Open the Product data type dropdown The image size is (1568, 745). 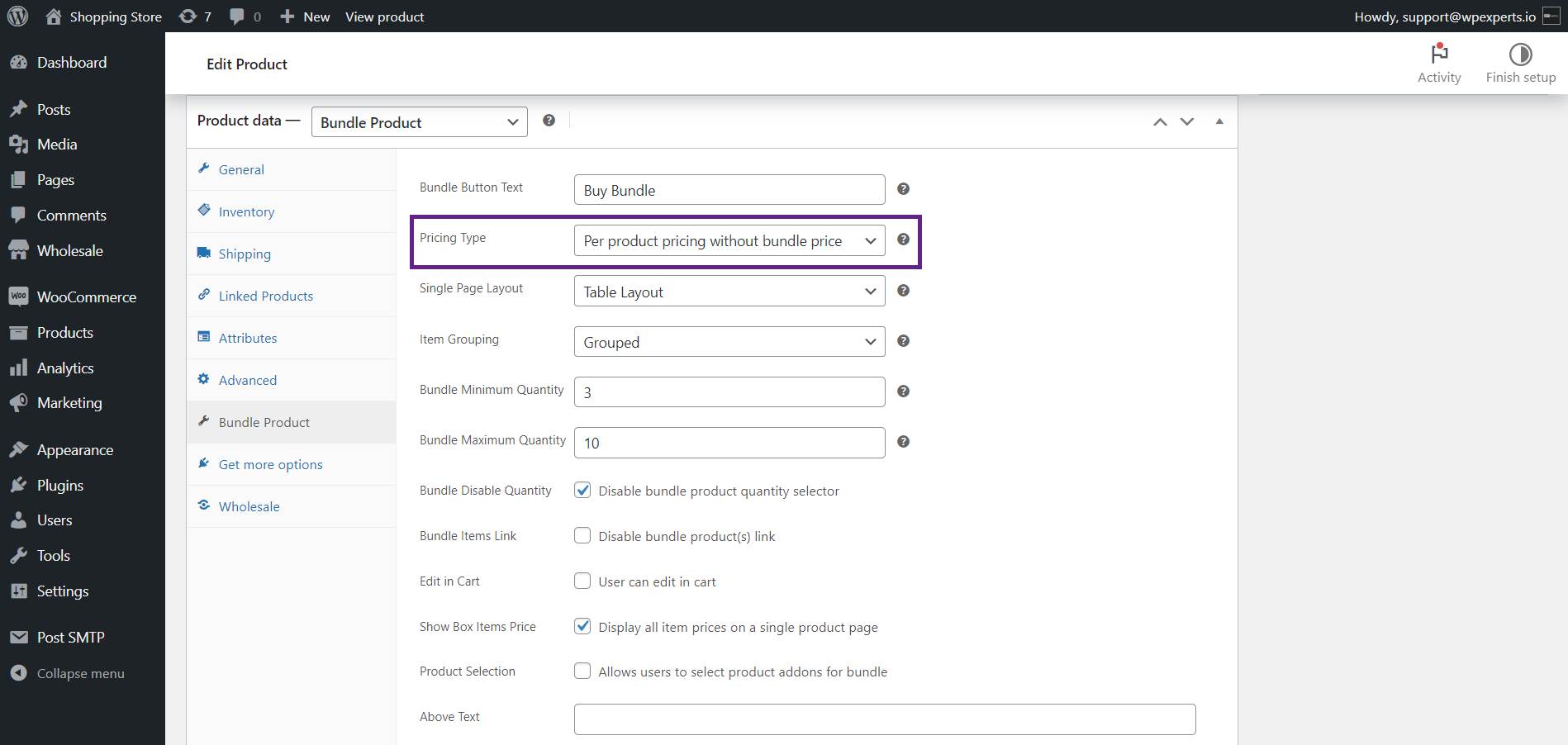(x=419, y=122)
